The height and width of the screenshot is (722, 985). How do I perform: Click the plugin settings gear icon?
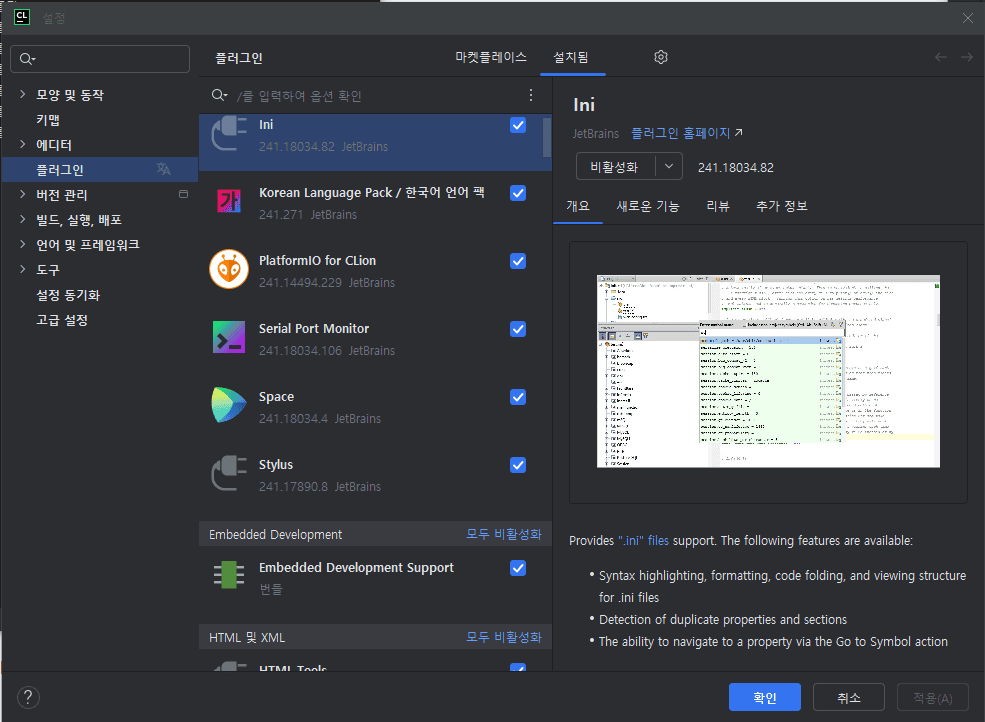tap(660, 57)
